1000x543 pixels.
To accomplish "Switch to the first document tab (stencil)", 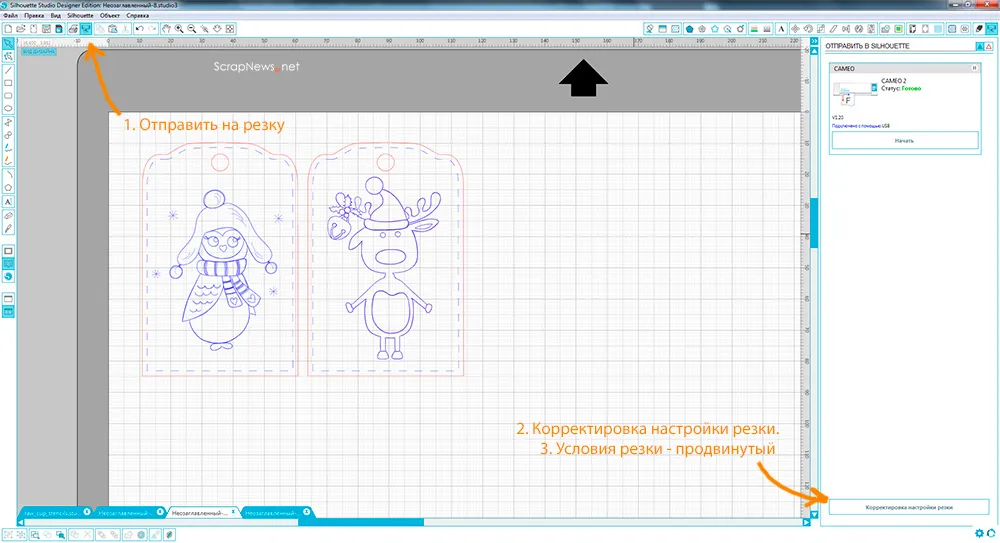I will [x=53, y=512].
